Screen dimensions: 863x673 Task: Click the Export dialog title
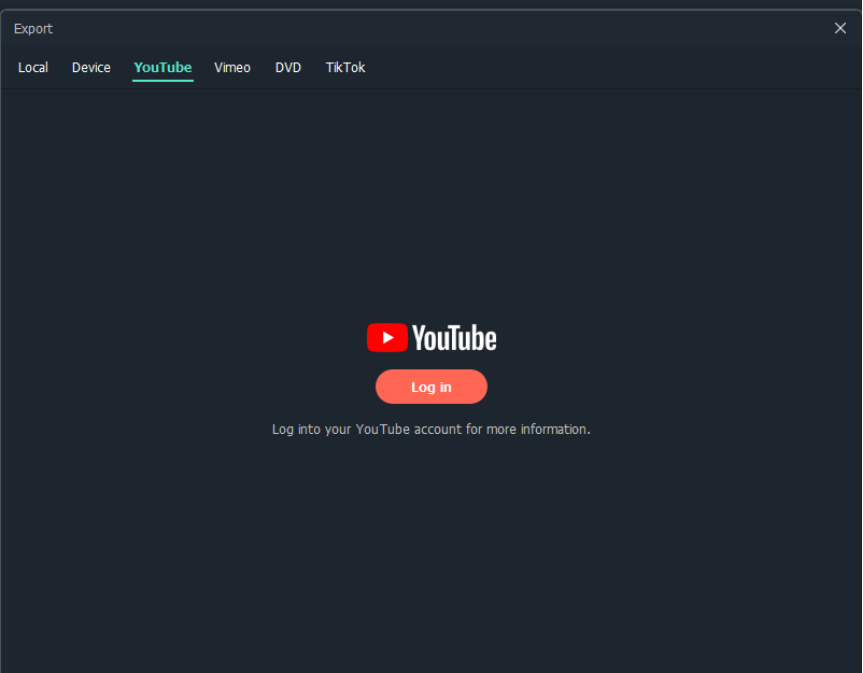point(33,29)
